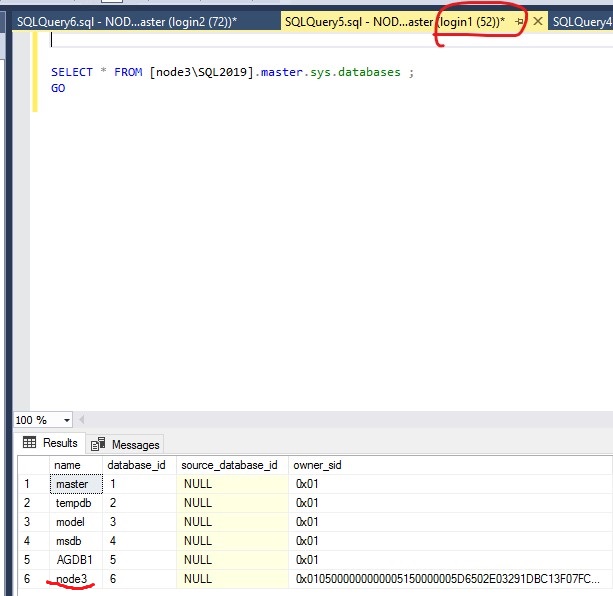Click the node3 database name cell
Screen dimensions: 613x596
click(x=76, y=579)
